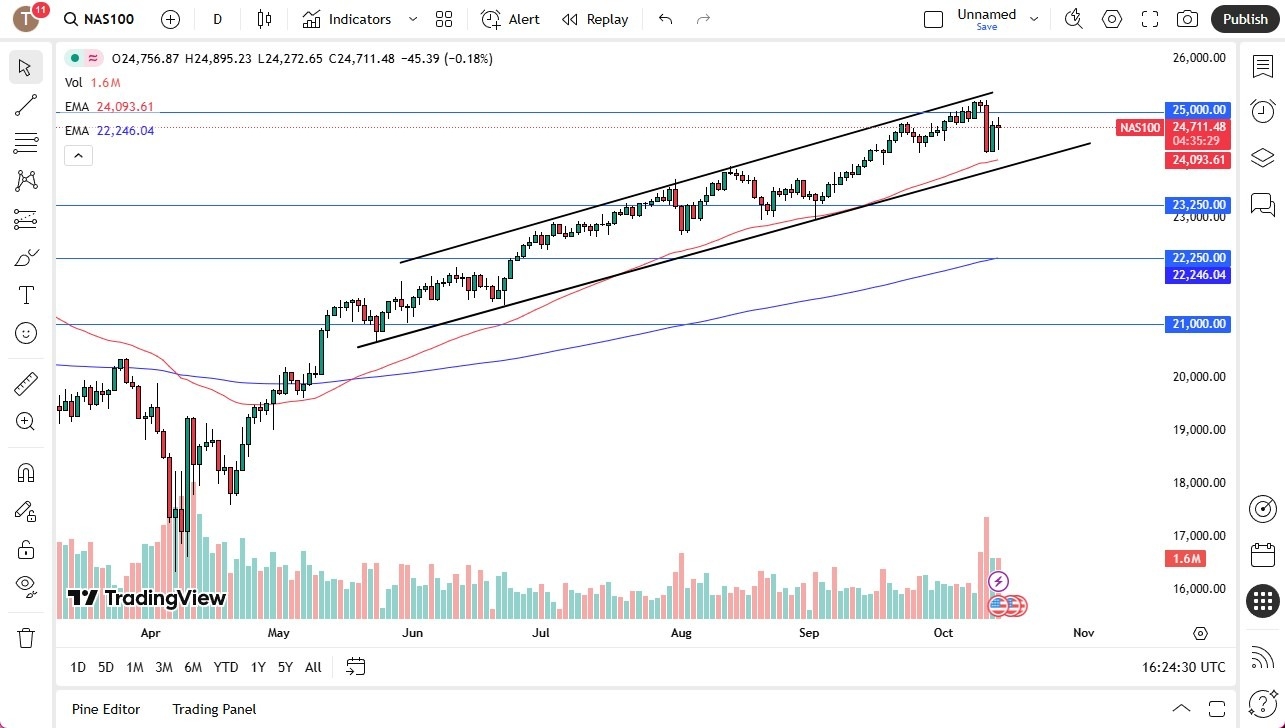
Task: Collapse the bottom legend with the chevron arrow
Action: click(78, 155)
